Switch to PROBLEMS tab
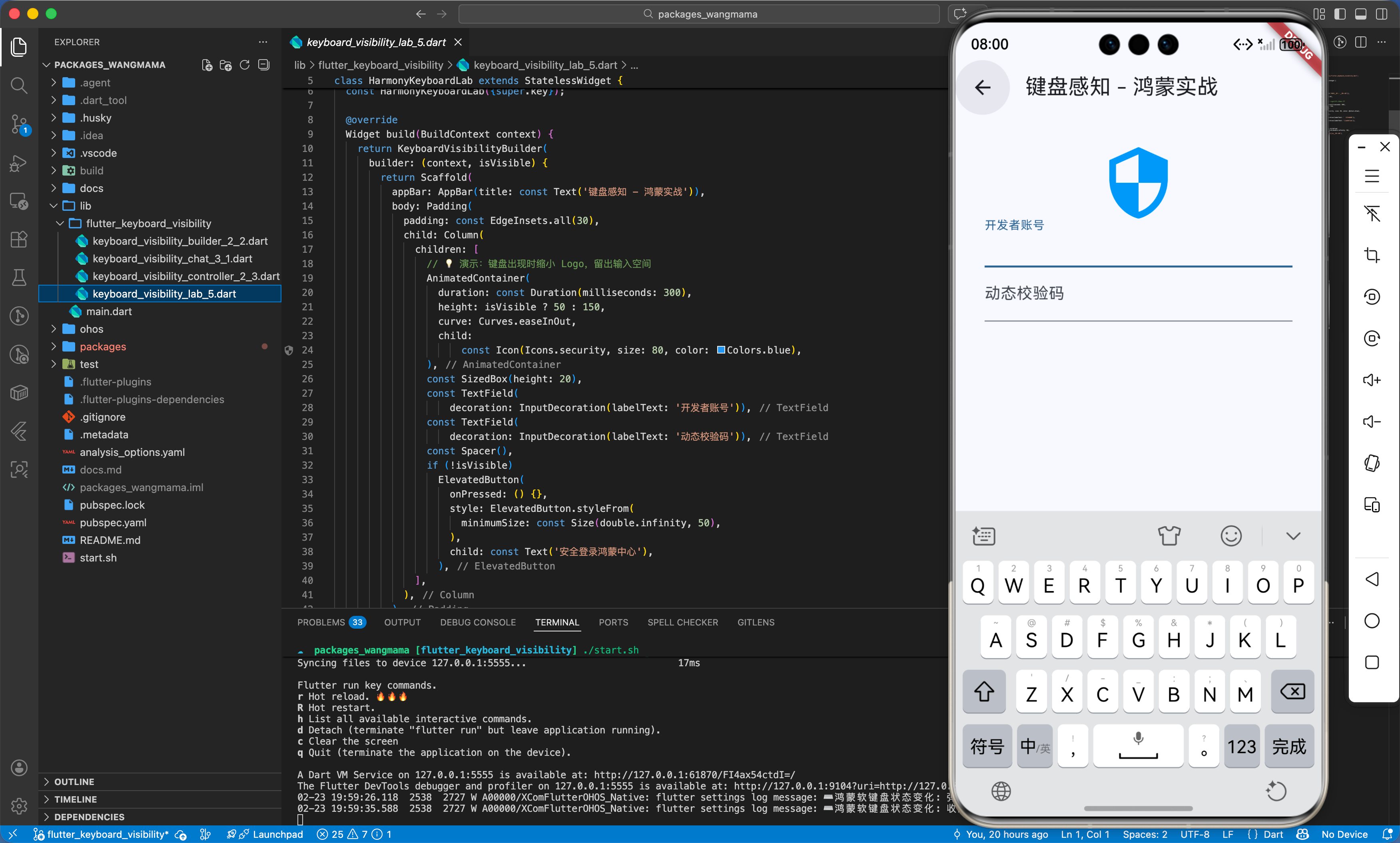This screenshot has height=843, width=1400. click(321, 623)
